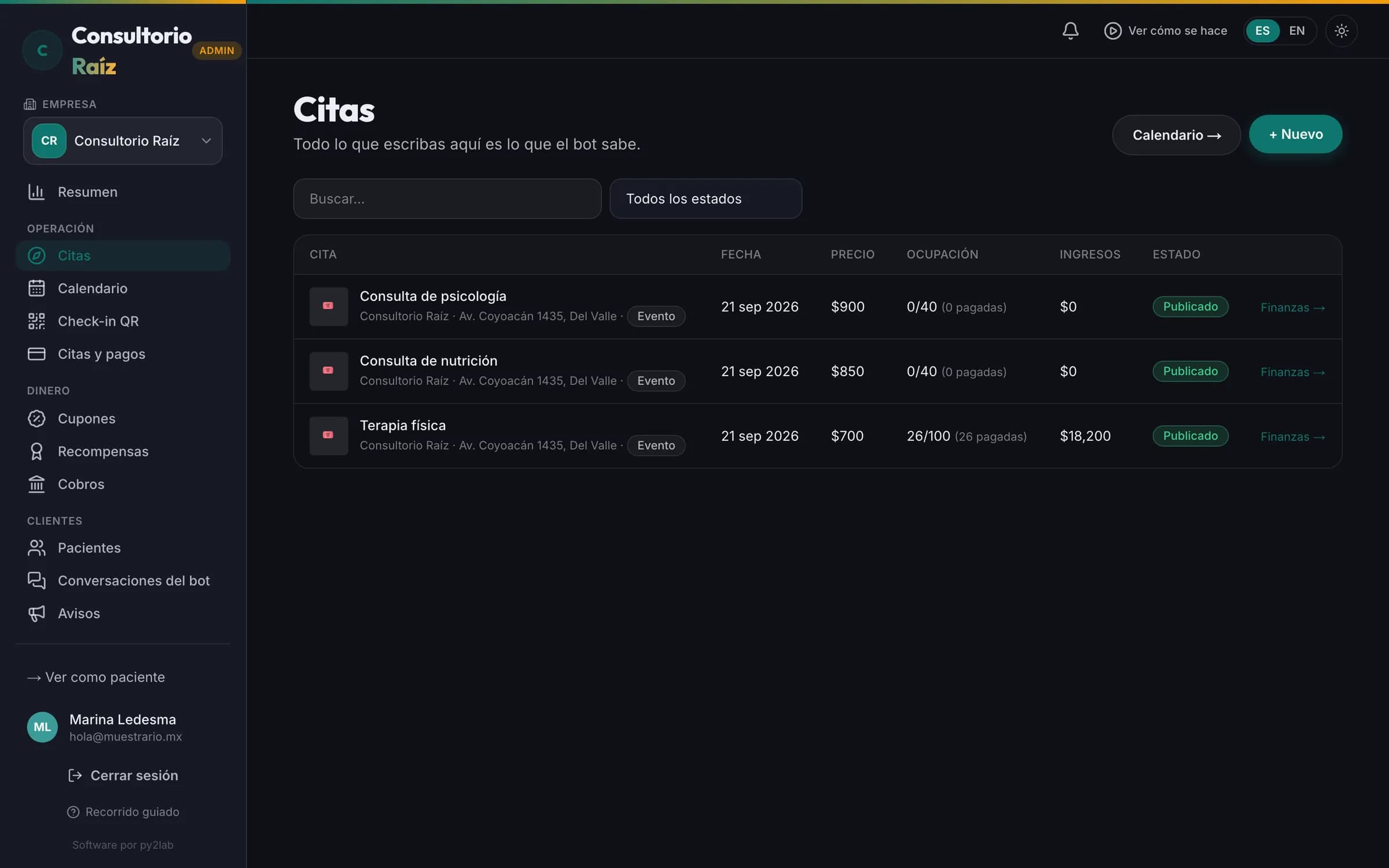
Task: Click the Pacientes people icon
Action: [x=36, y=548]
